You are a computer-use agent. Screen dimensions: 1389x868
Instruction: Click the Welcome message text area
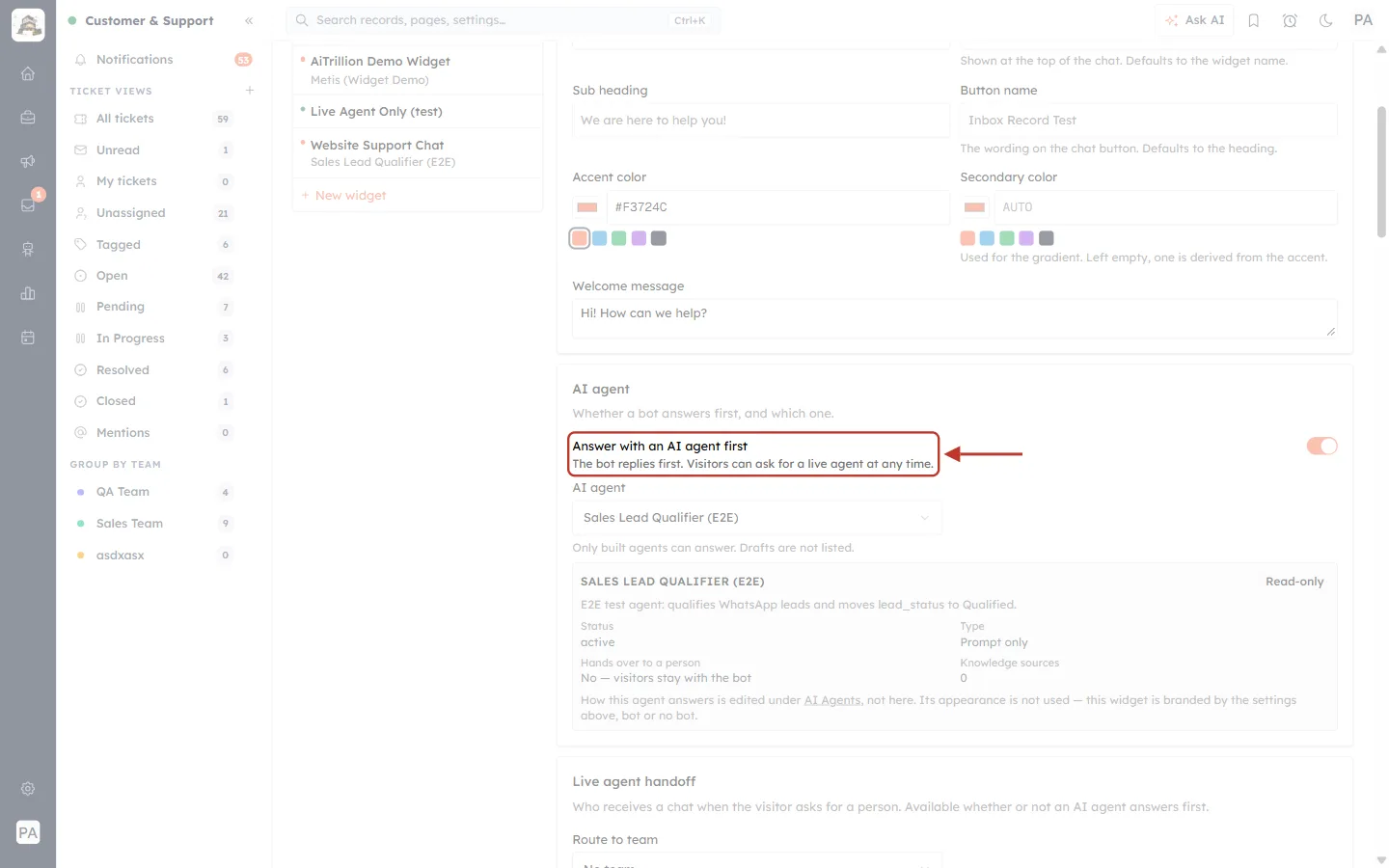pos(955,319)
